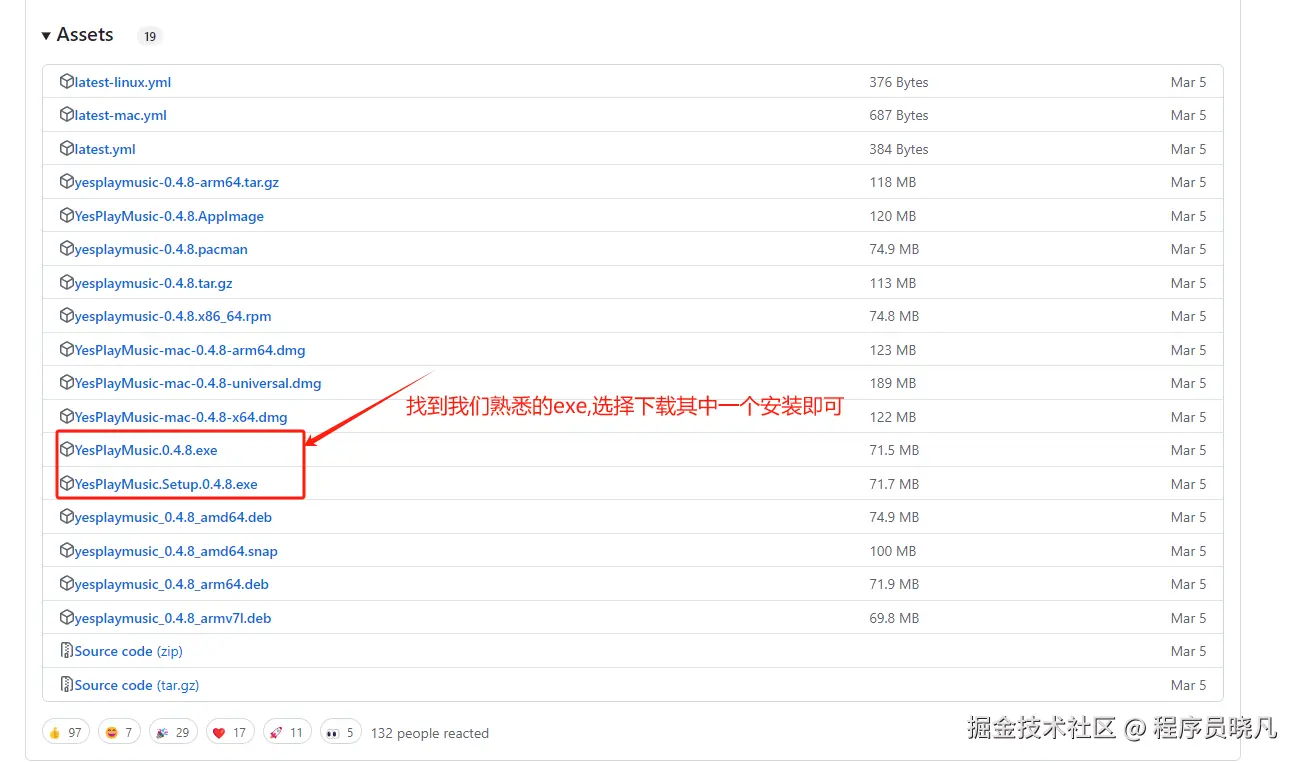The image size is (1299, 763).
Task: Download YesPlayMusic.0.4.8.exe
Action: coord(146,450)
